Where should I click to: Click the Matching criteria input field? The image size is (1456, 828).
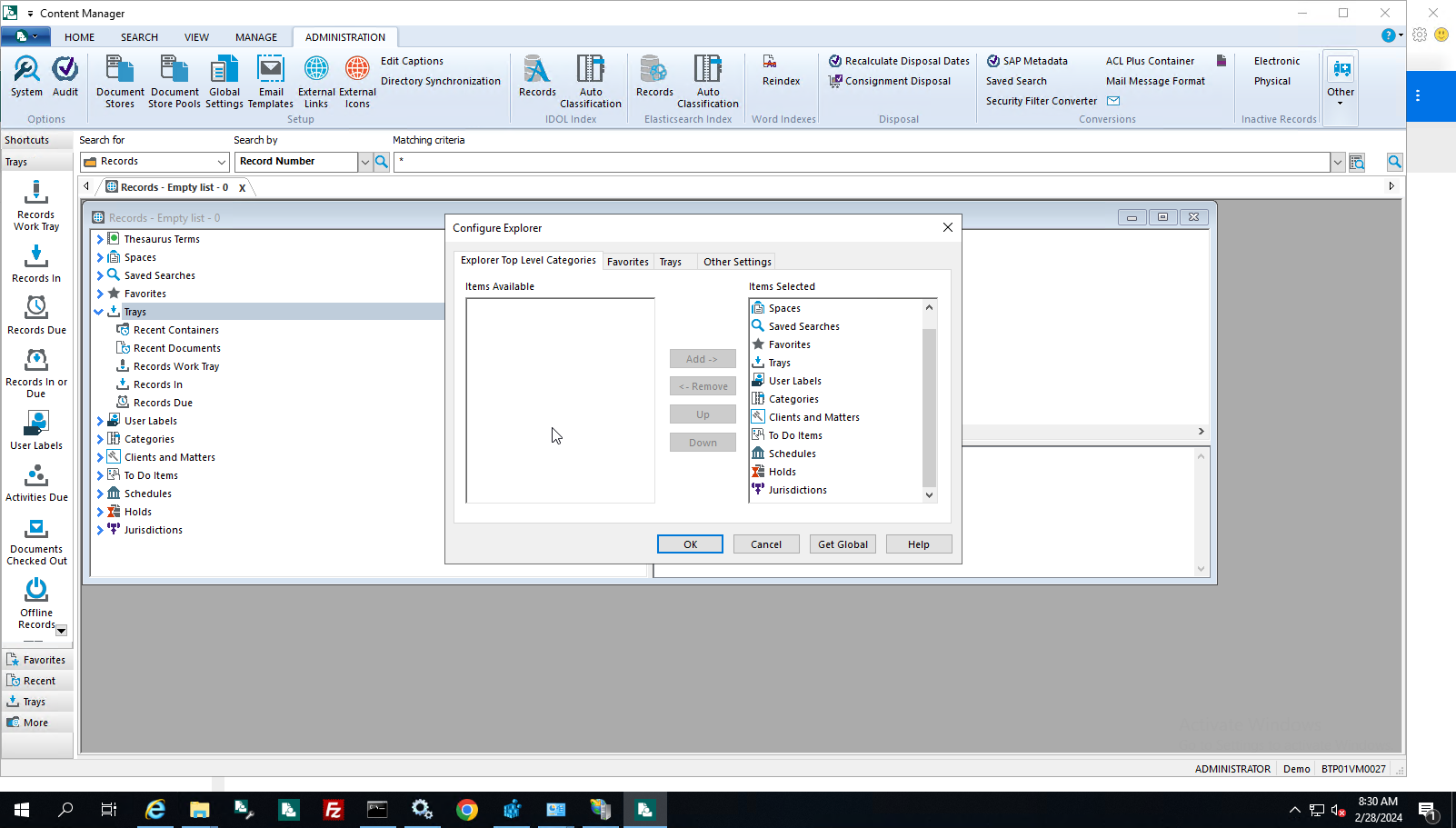tap(863, 162)
